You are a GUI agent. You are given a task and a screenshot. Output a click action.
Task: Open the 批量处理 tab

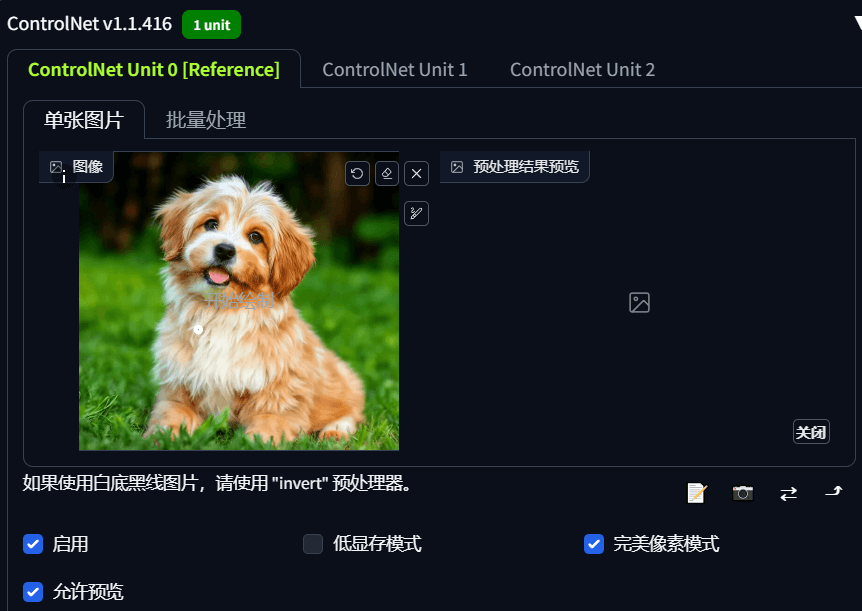point(206,120)
